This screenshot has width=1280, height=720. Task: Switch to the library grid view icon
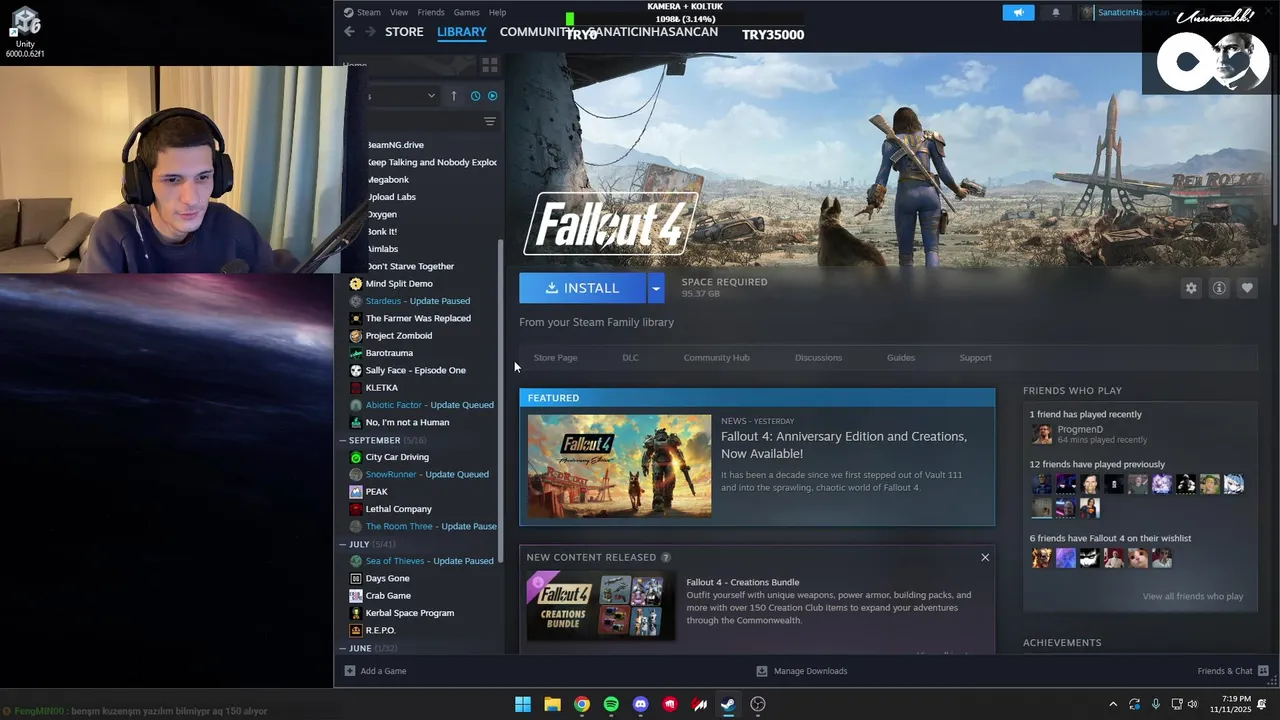(489, 65)
